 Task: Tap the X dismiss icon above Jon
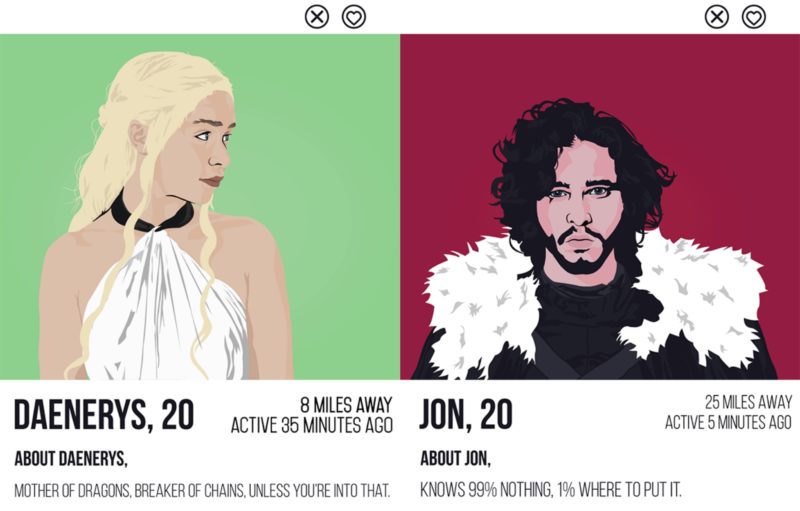point(717,17)
